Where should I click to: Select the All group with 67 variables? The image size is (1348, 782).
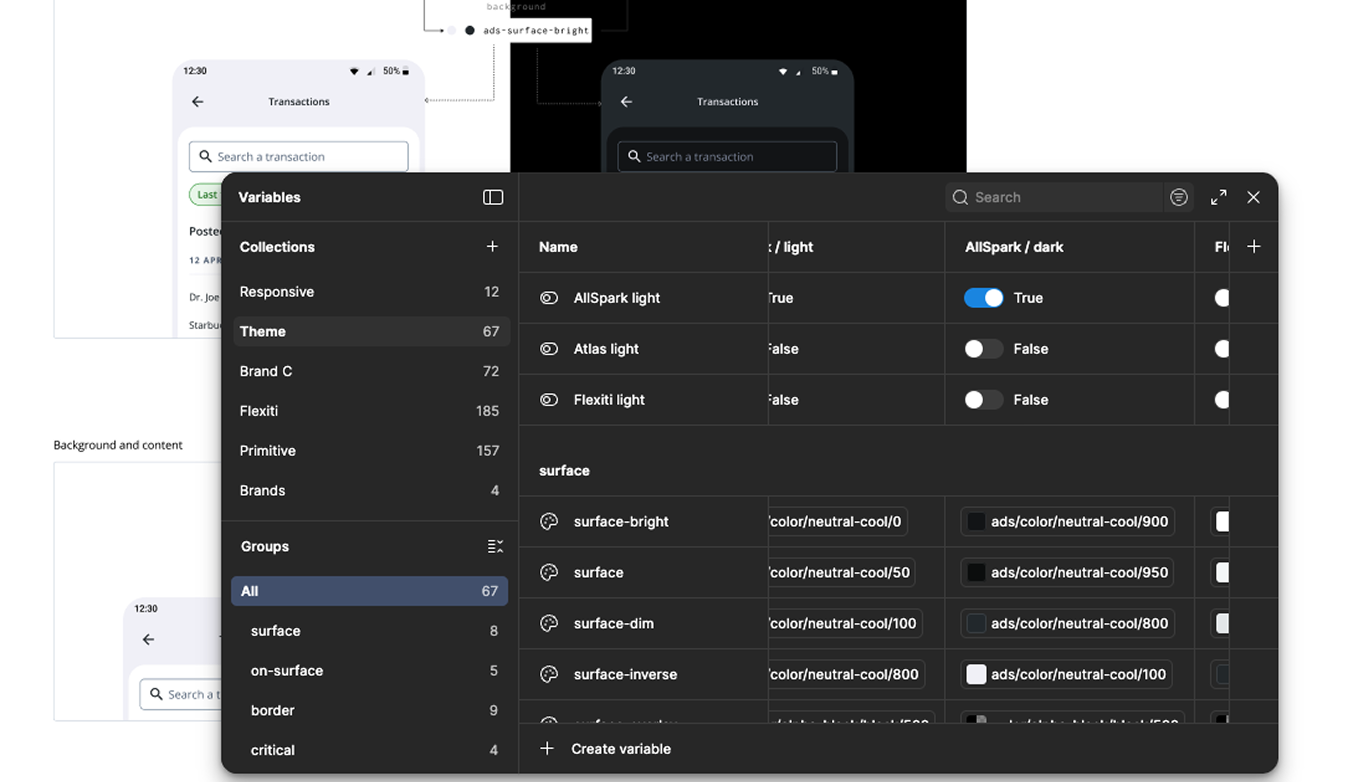369,591
